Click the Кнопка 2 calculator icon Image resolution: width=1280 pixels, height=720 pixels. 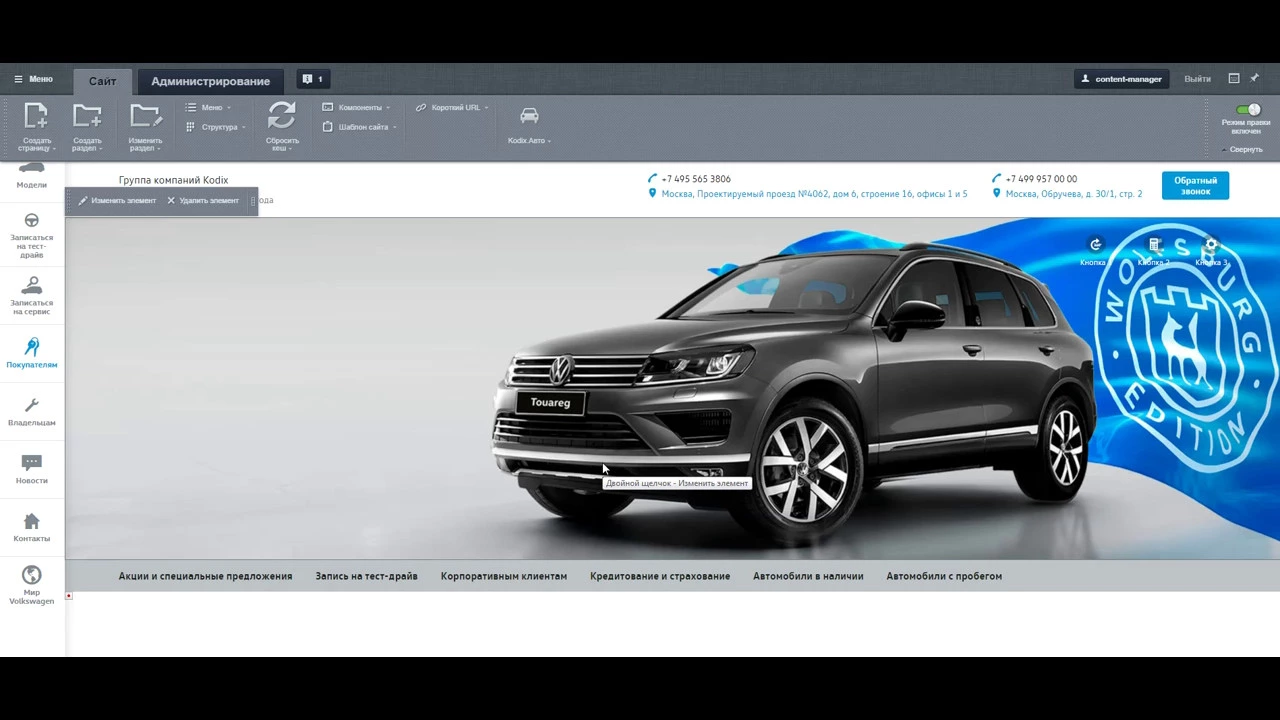click(x=1153, y=245)
